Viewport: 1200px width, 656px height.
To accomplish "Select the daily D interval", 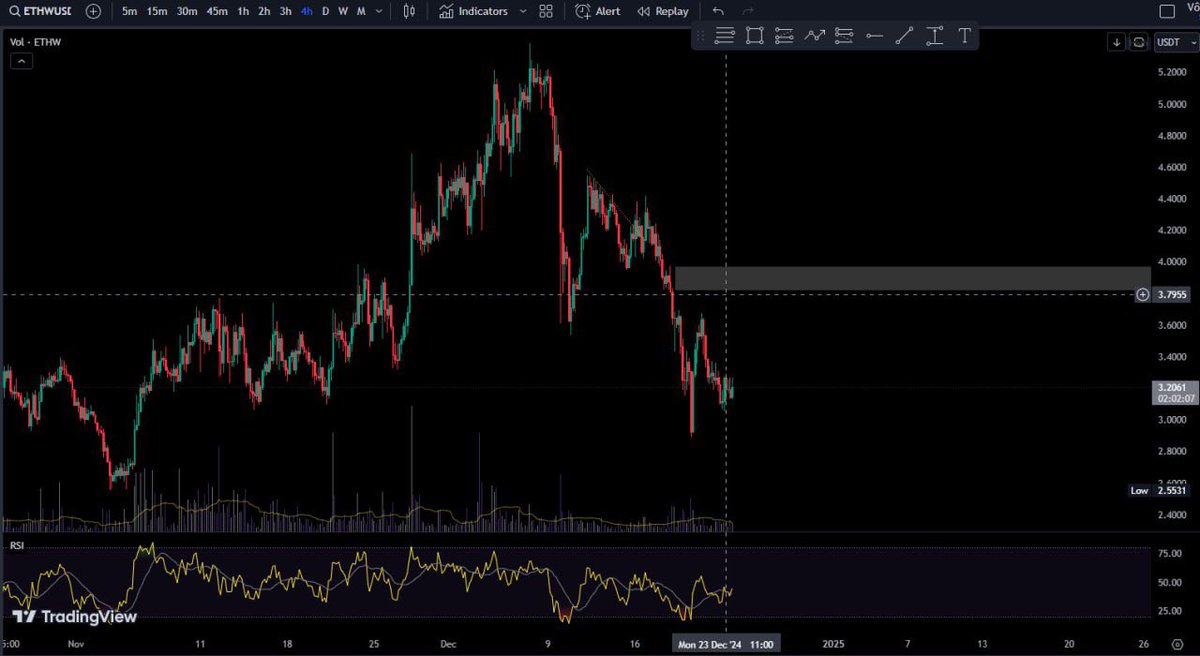I will tap(325, 11).
